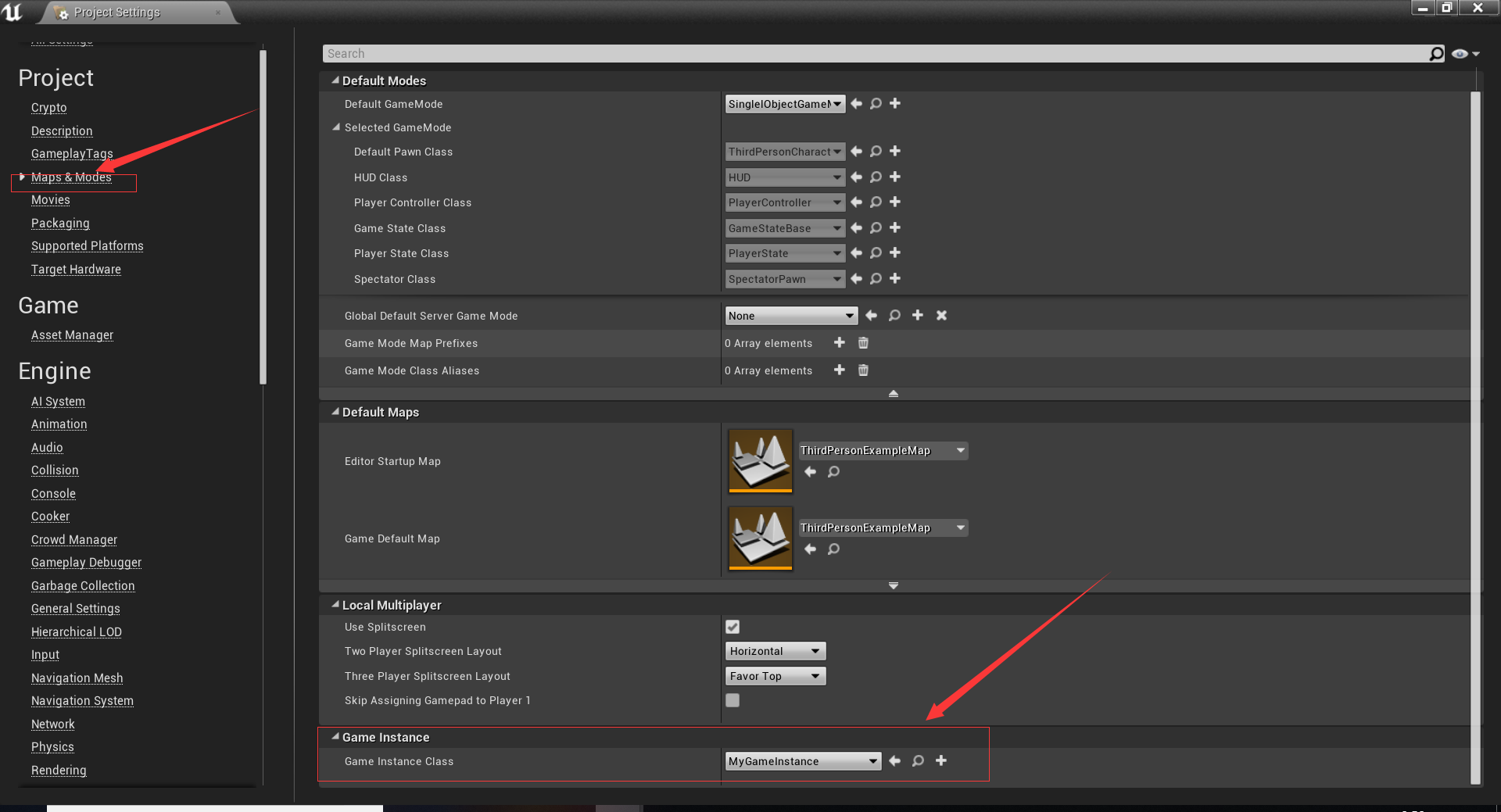This screenshot has height=812, width=1501.
Task: Reset Default Pawn Class to default
Action: (x=855, y=152)
